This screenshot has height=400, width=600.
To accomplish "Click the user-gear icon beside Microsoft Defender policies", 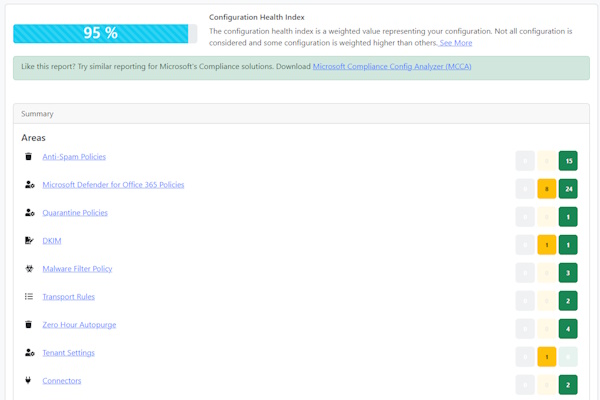I will pos(30,185).
